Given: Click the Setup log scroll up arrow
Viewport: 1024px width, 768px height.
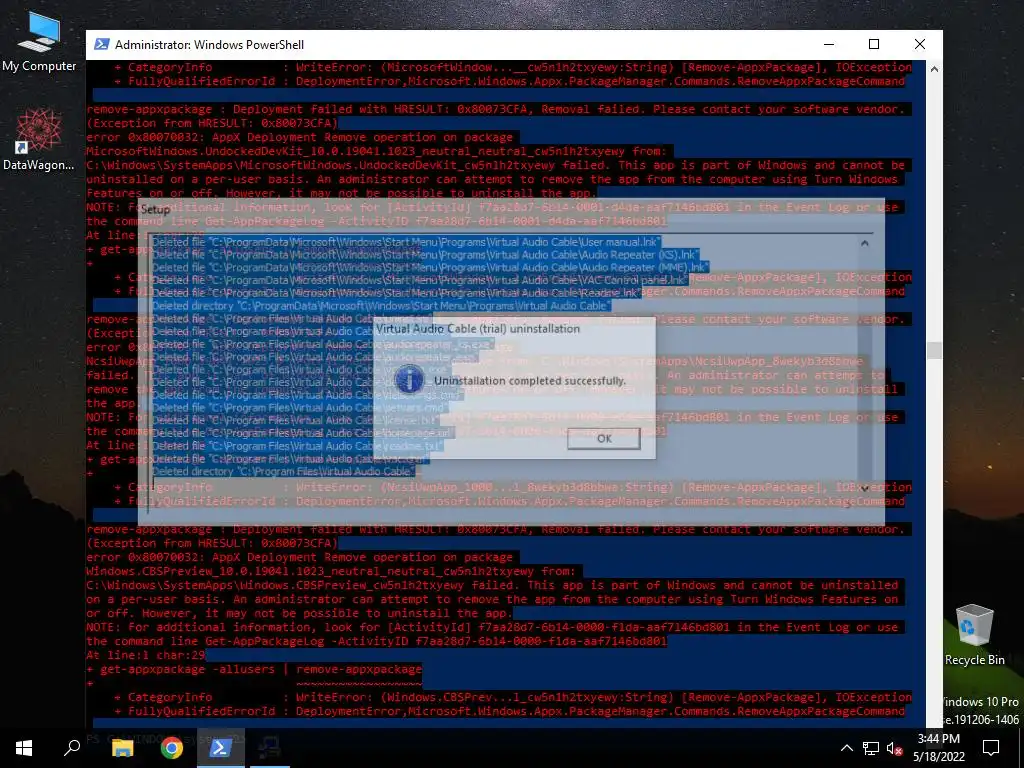Looking at the screenshot, I should (x=864, y=244).
